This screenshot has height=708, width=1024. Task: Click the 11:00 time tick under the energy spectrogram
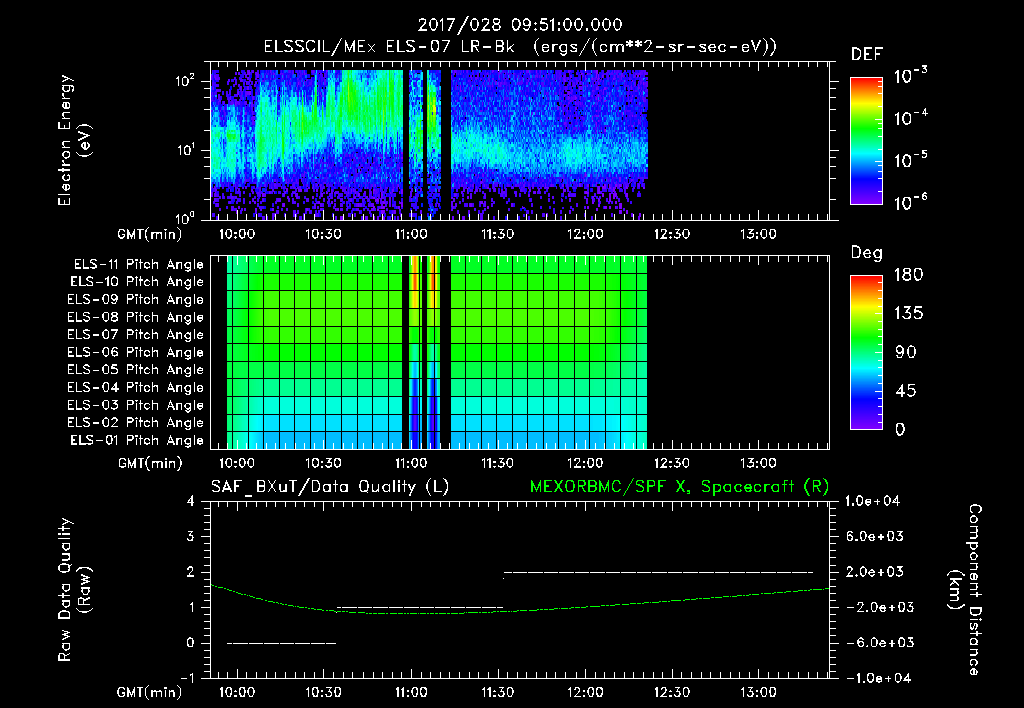click(411, 234)
